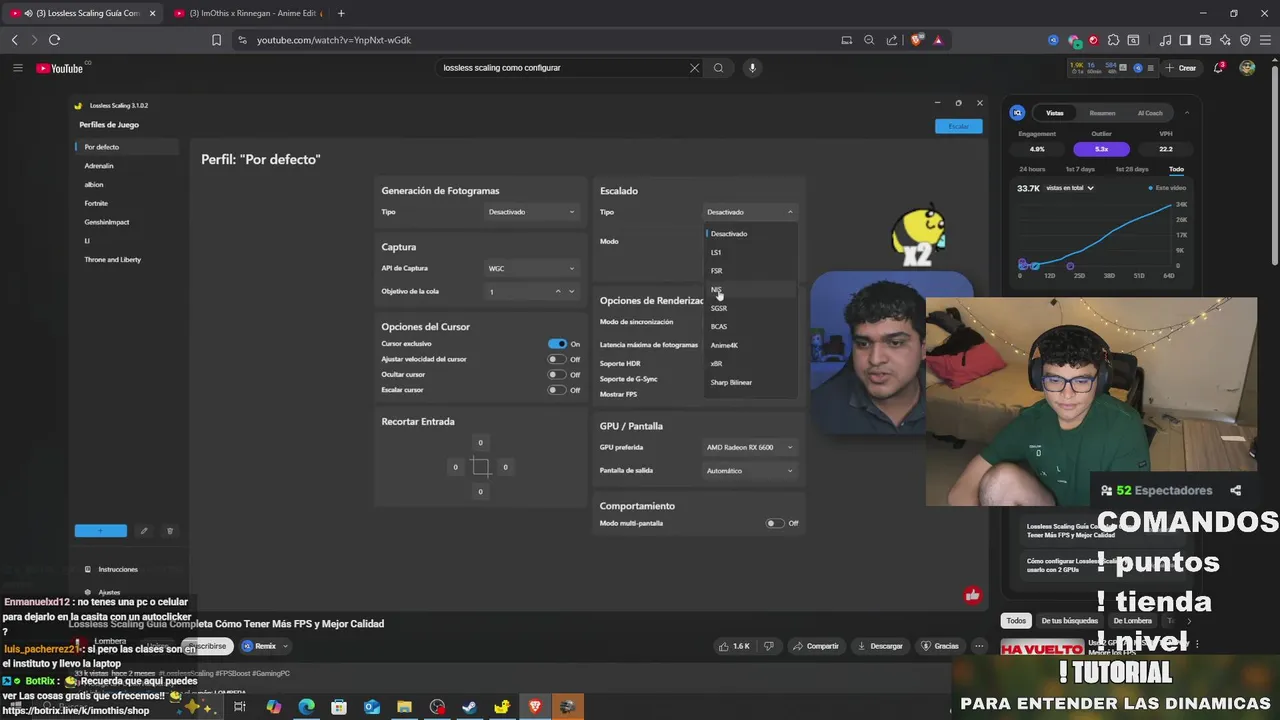Image resolution: width=1280 pixels, height=720 pixels.
Task: Open the Pantalla de salida Automático dropdown
Action: pos(750,470)
